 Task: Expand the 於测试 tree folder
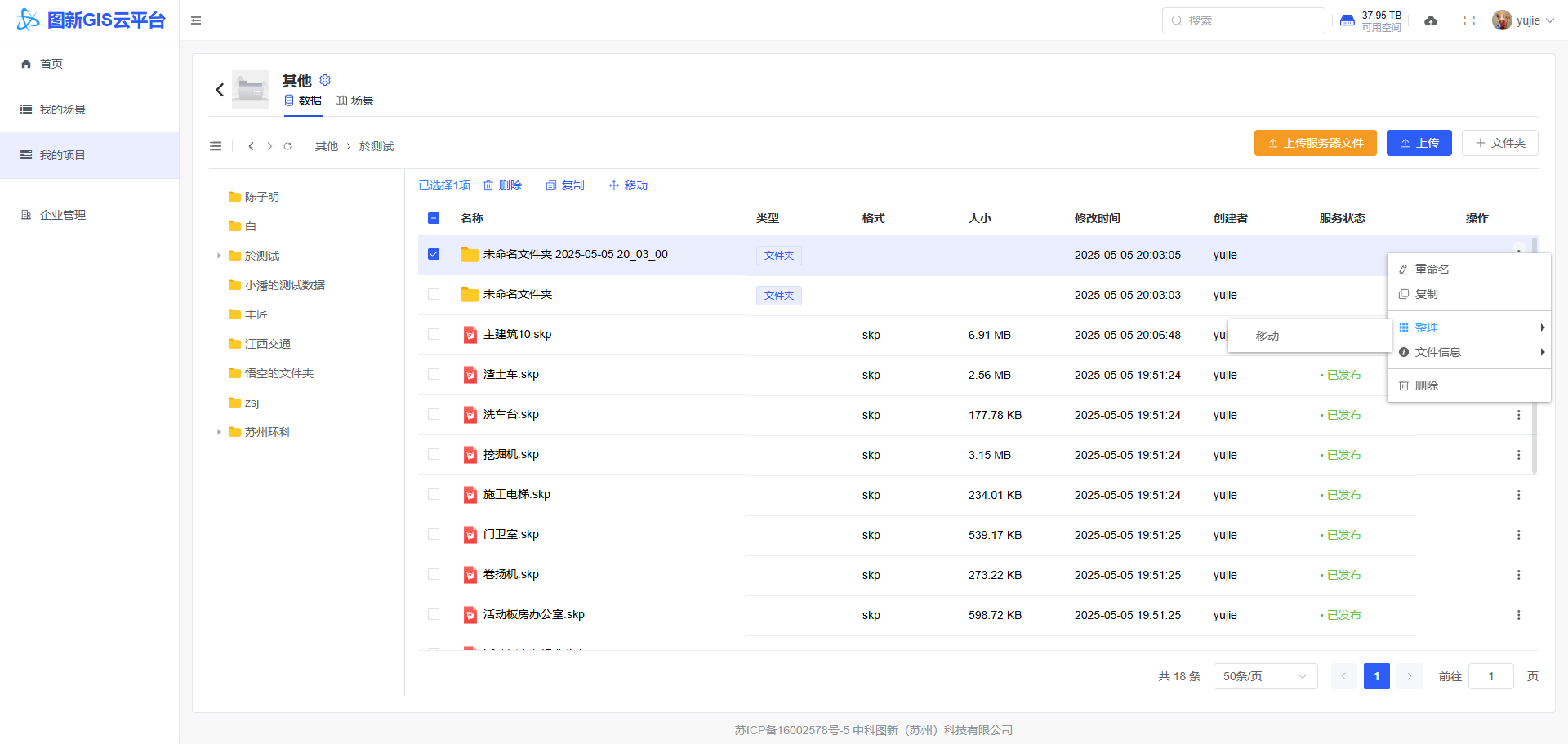[x=219, y=256]
